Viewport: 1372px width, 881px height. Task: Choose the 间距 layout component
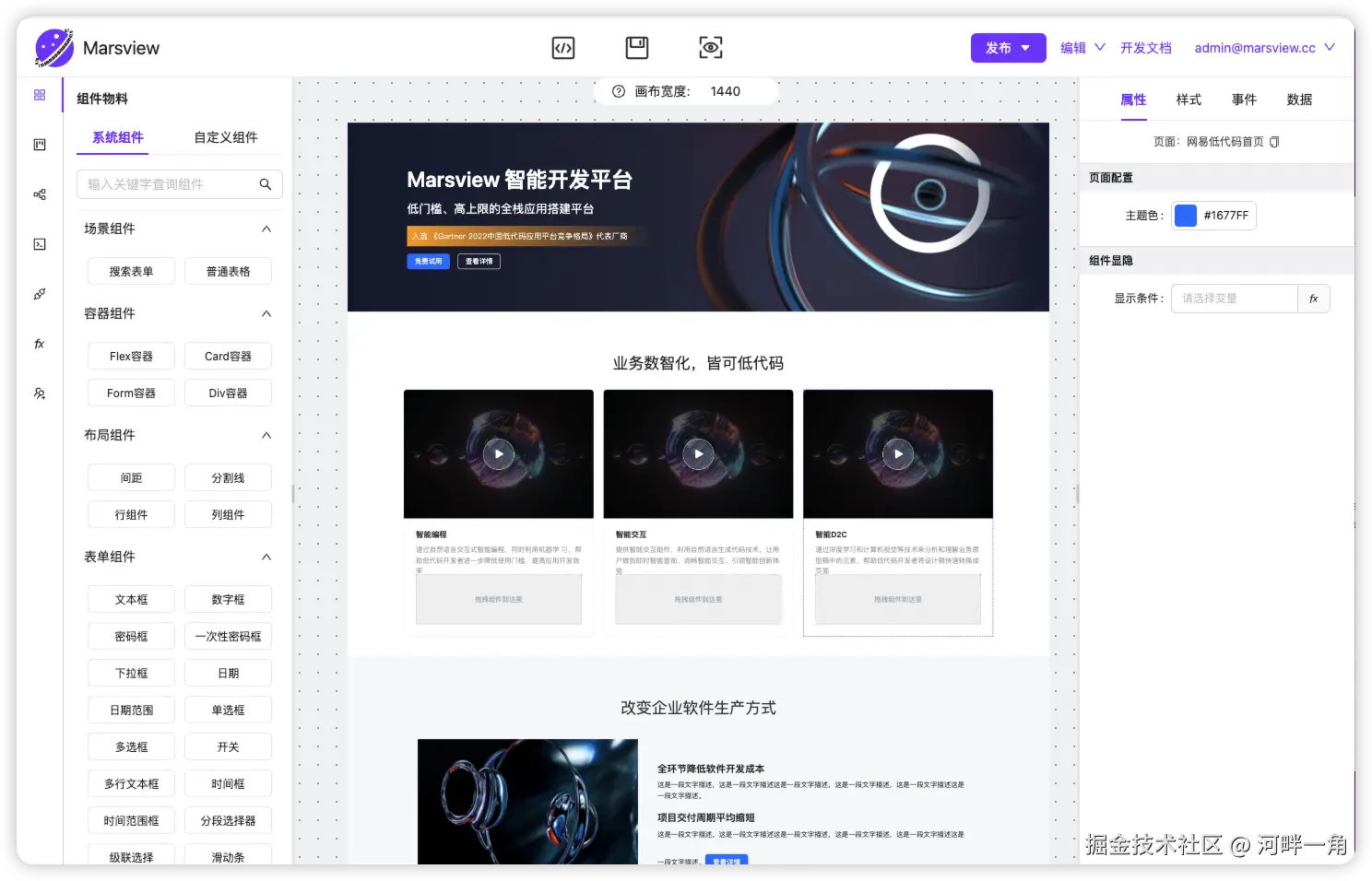point(131,478)
